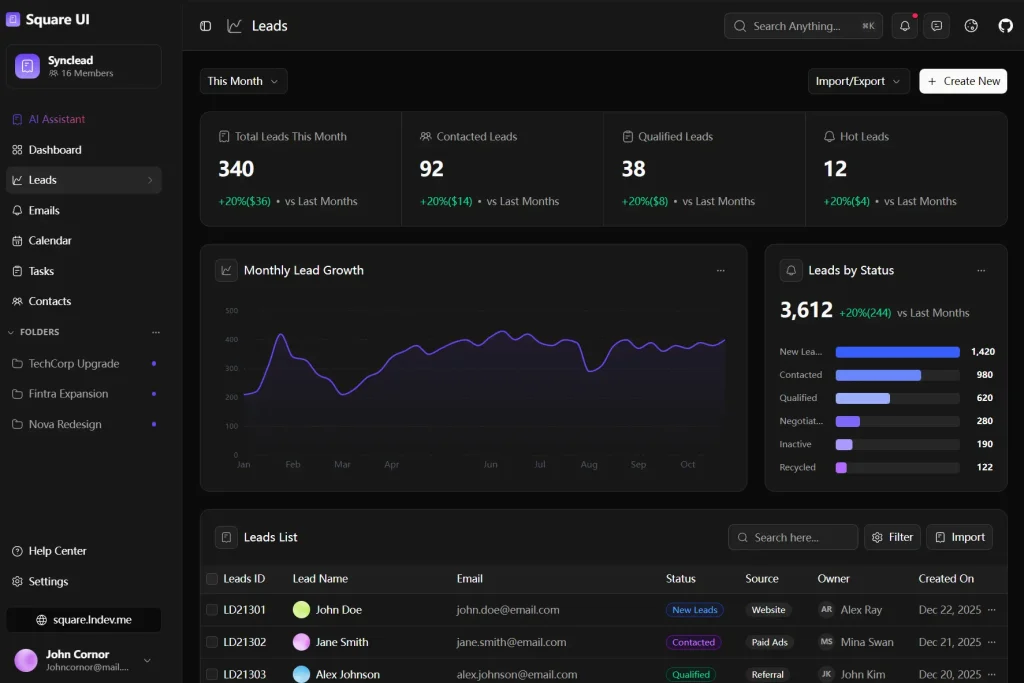This screenshot has height=683, width=1024.
Task: Expand the John Cornor account chevron
Action: point(147,660)
